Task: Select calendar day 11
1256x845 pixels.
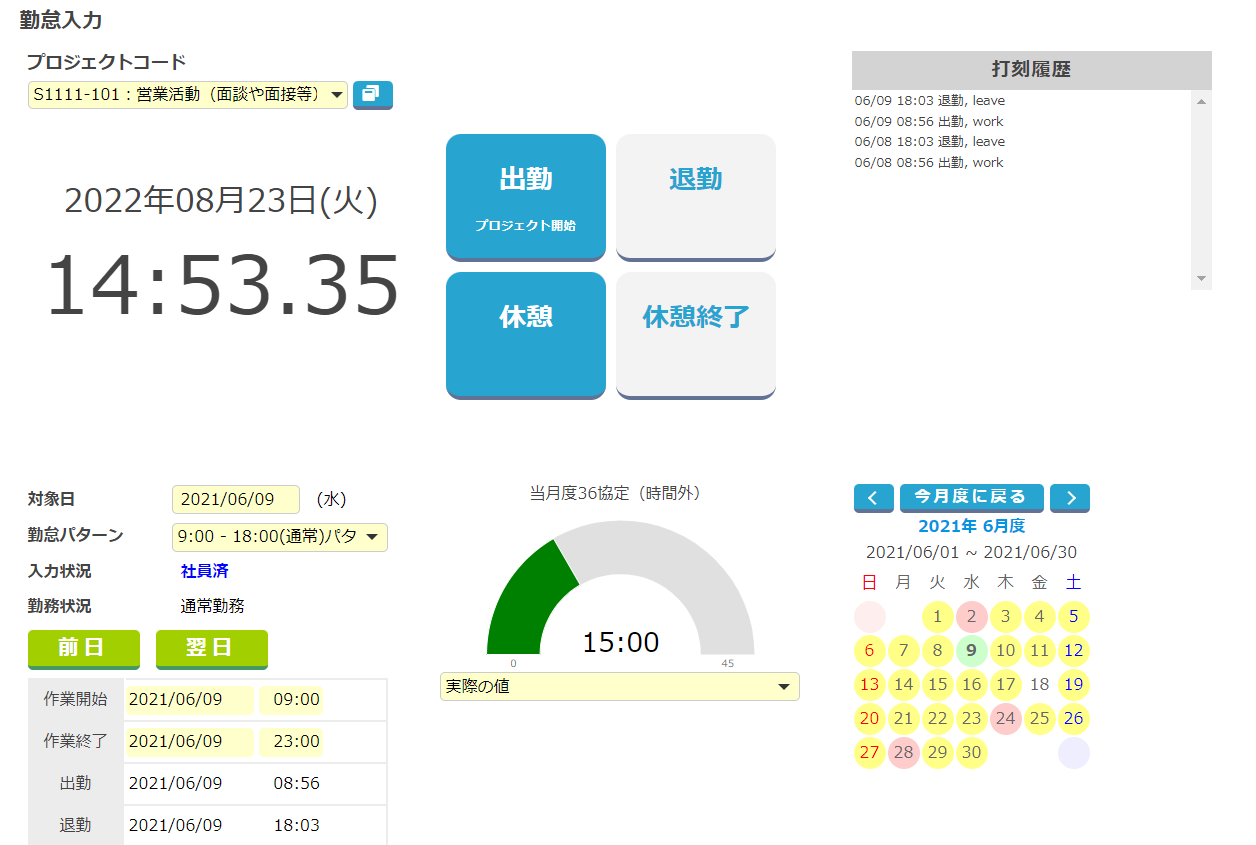Action: click(1040, 651)
